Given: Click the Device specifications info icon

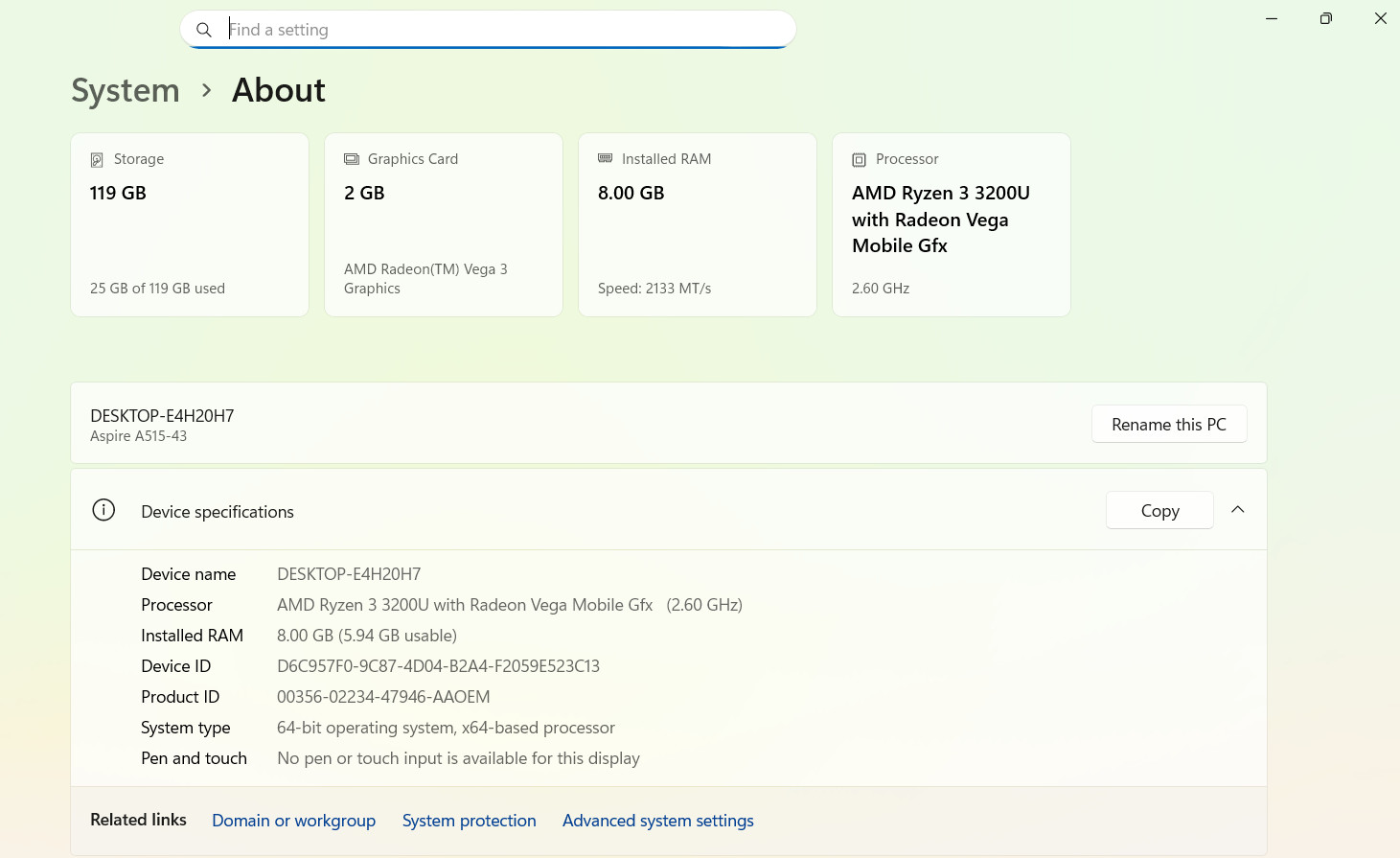Looking at the screenshot, I should (103, 510).
